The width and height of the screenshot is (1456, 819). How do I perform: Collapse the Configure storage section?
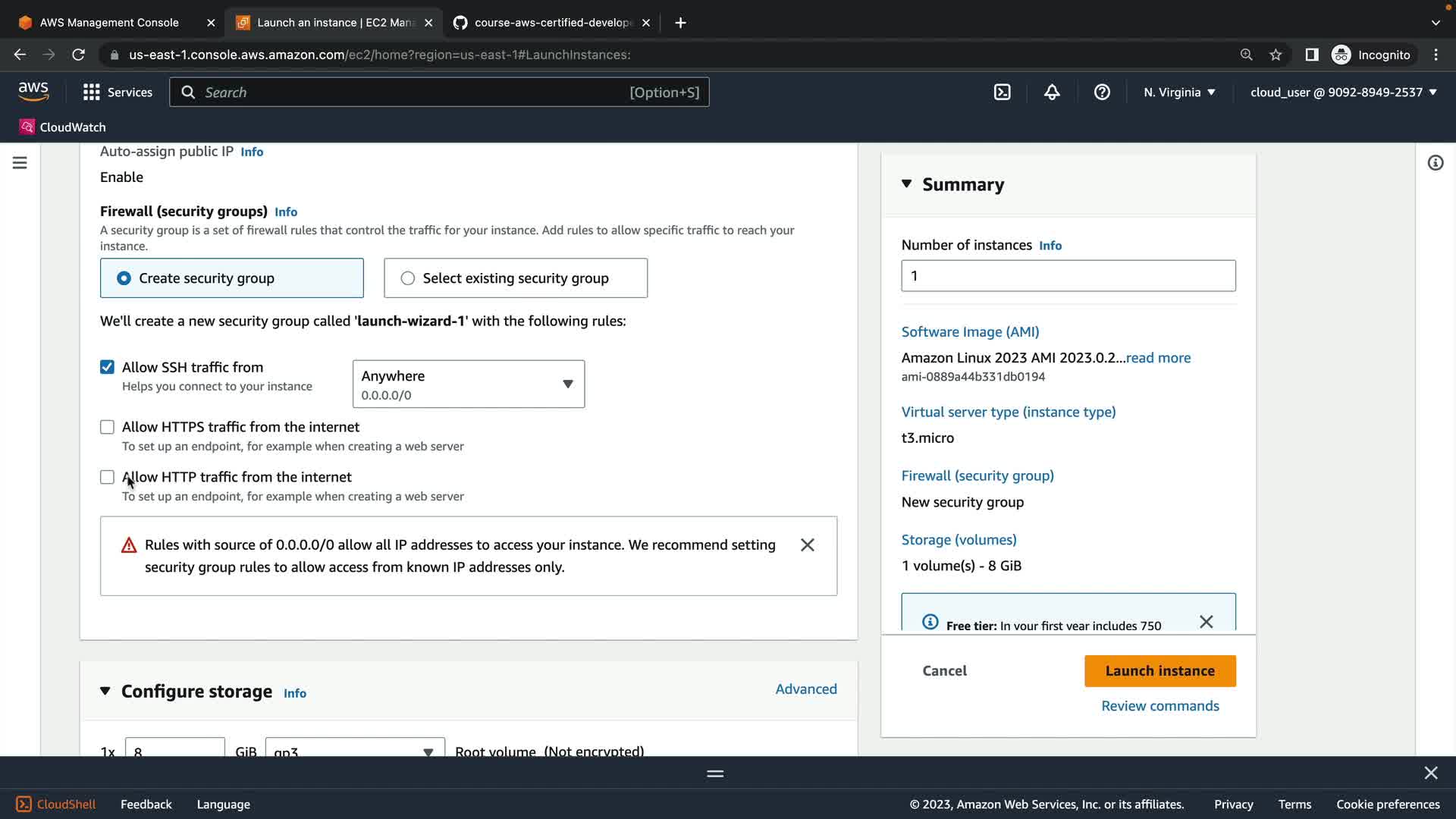(x=105, y=691)
